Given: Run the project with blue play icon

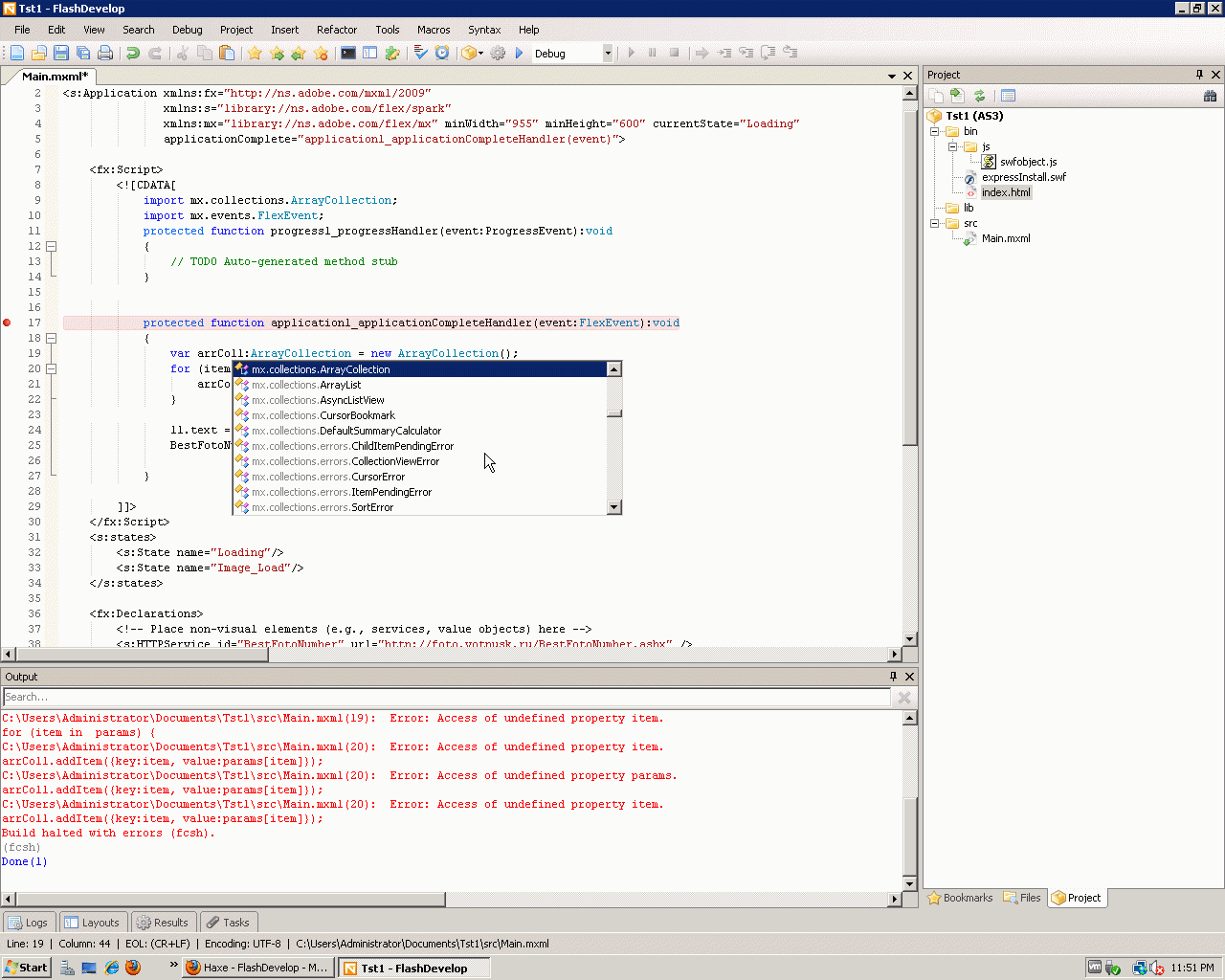Looking at the screenshot, I should click(x=520, y=54).
